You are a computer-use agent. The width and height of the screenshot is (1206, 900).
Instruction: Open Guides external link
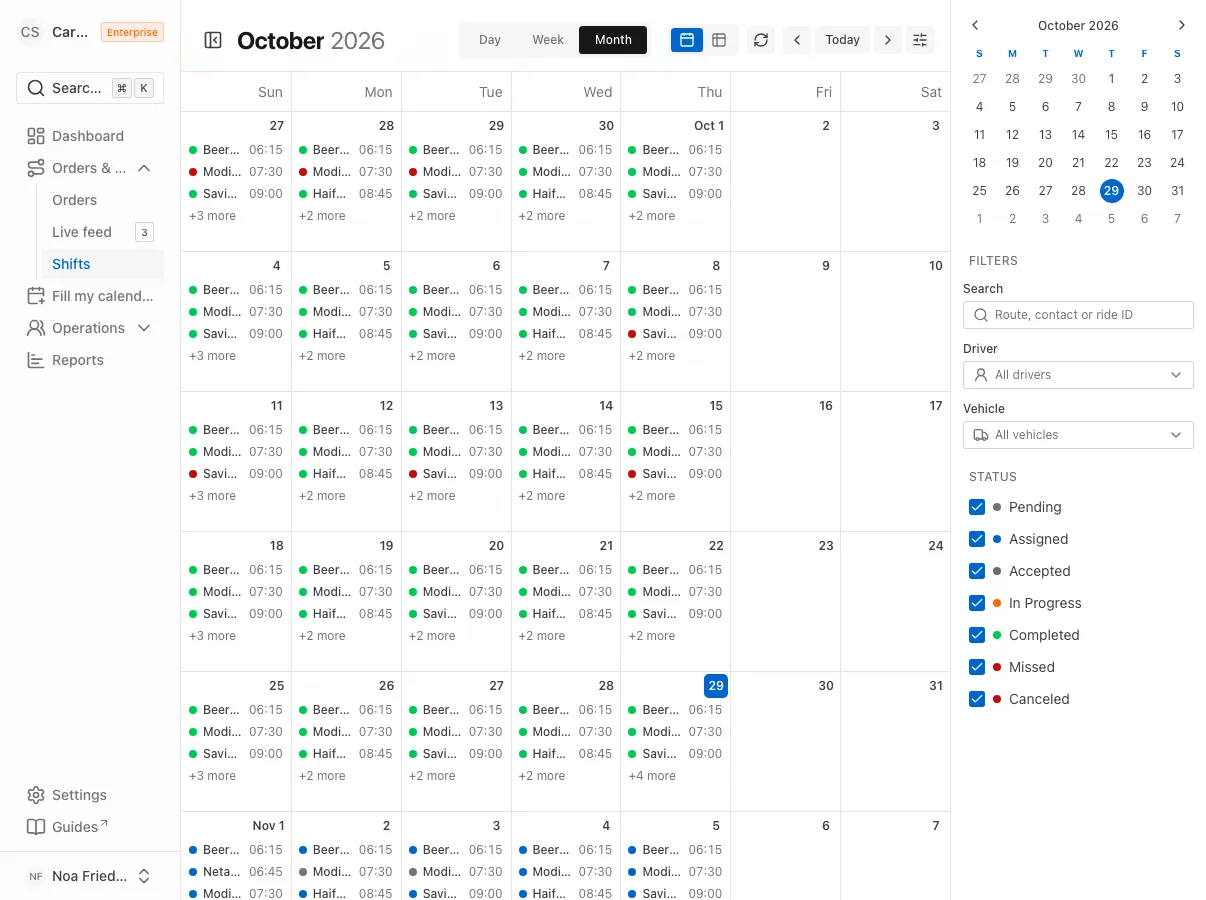point(90,827)
